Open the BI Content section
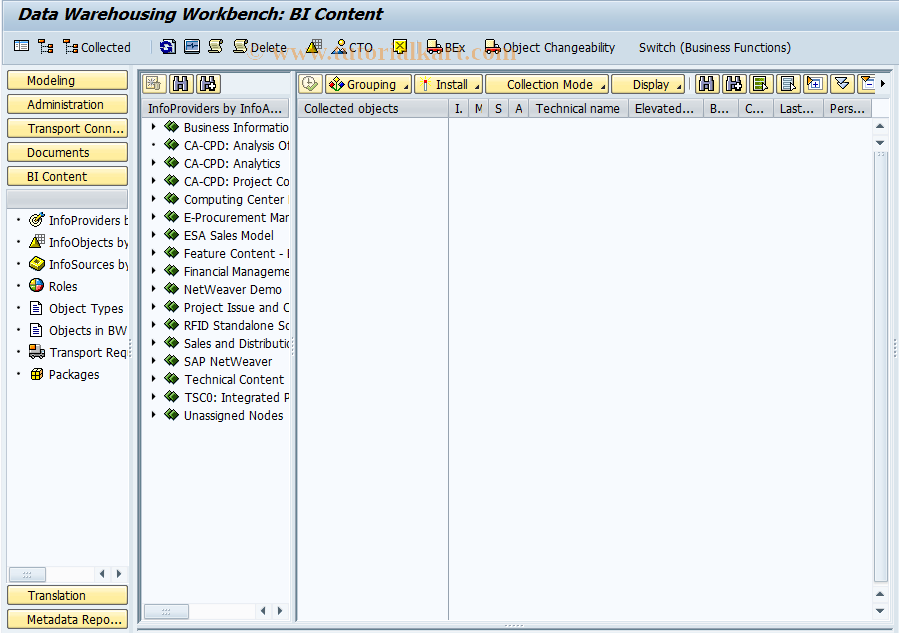The width and height of the screenshot is (899, 633). 67,177
